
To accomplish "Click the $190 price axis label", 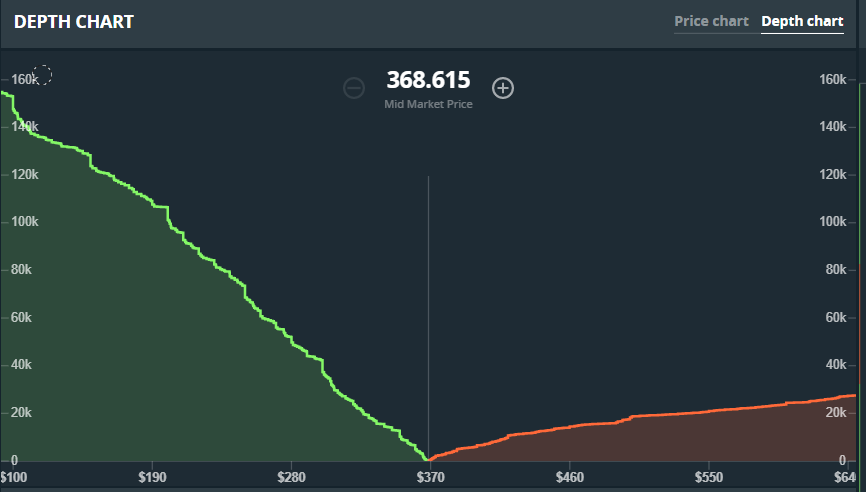I will click(152, 477).
